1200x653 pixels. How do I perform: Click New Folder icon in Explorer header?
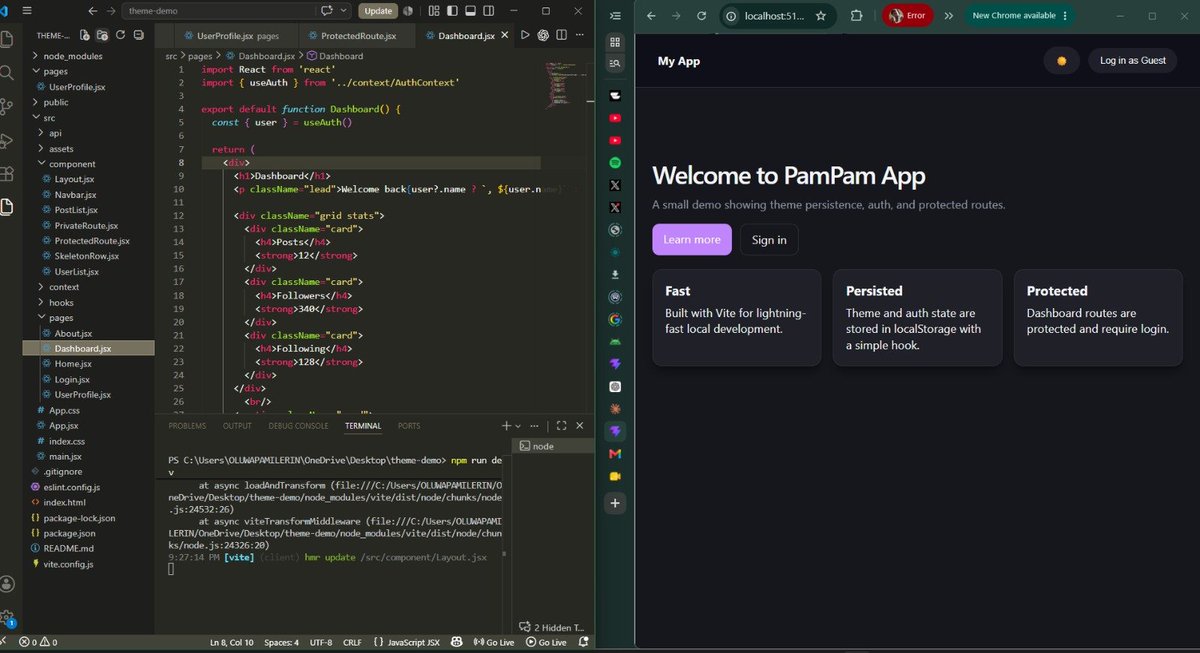tap(101, 35)
